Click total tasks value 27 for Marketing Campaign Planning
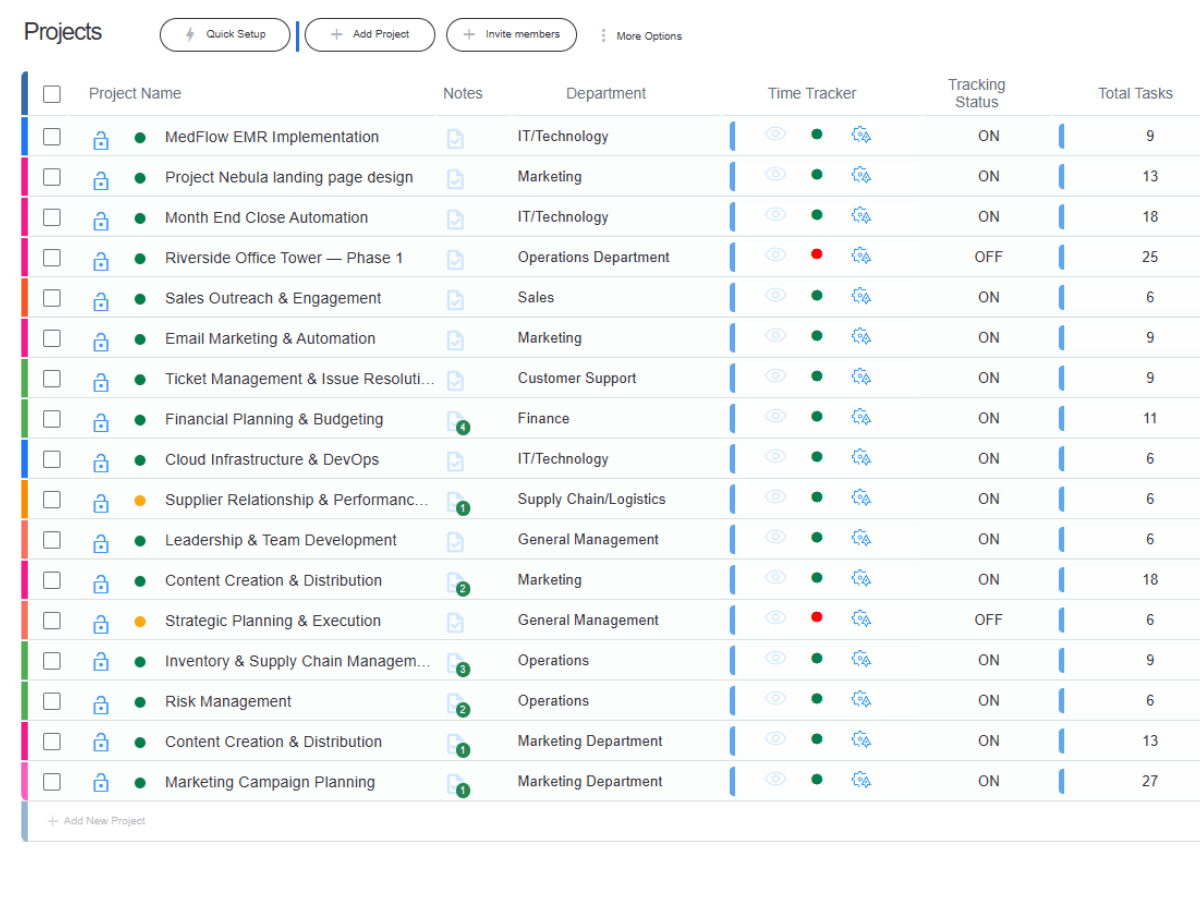Screen dimensions: 1200x900 (1150, 781)
